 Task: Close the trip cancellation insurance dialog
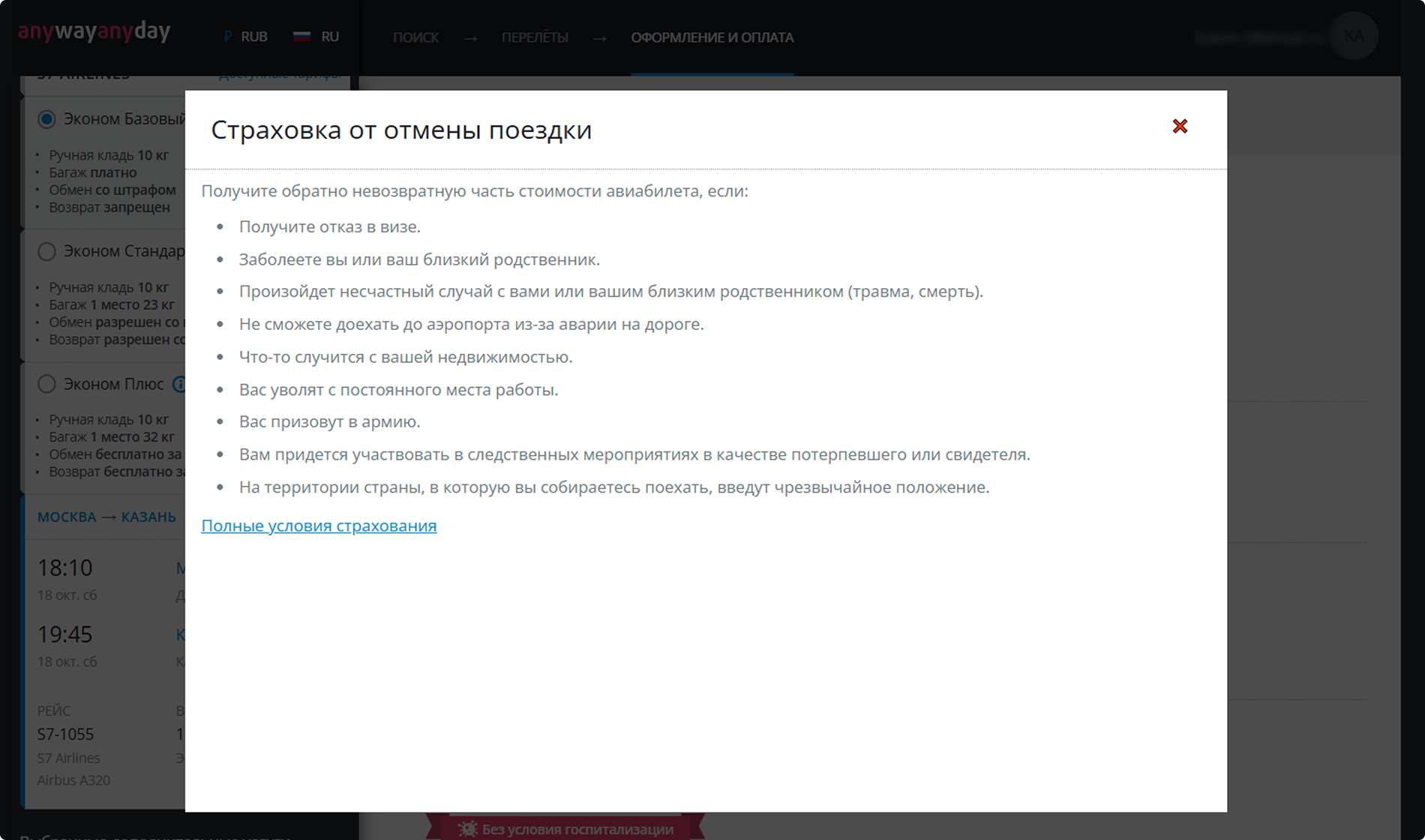pyautogui.click(x=1180, y=126)
